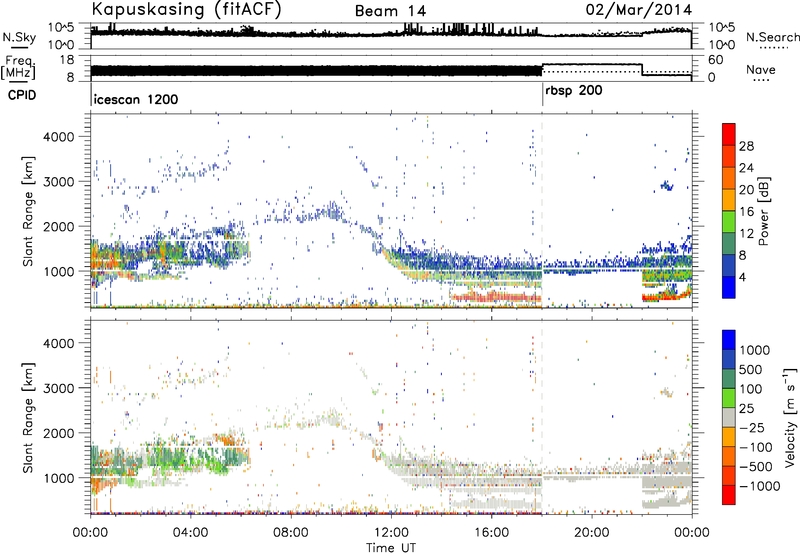
Task: Click the 'Time UT' axis label
Action: [x=391, y=547]
